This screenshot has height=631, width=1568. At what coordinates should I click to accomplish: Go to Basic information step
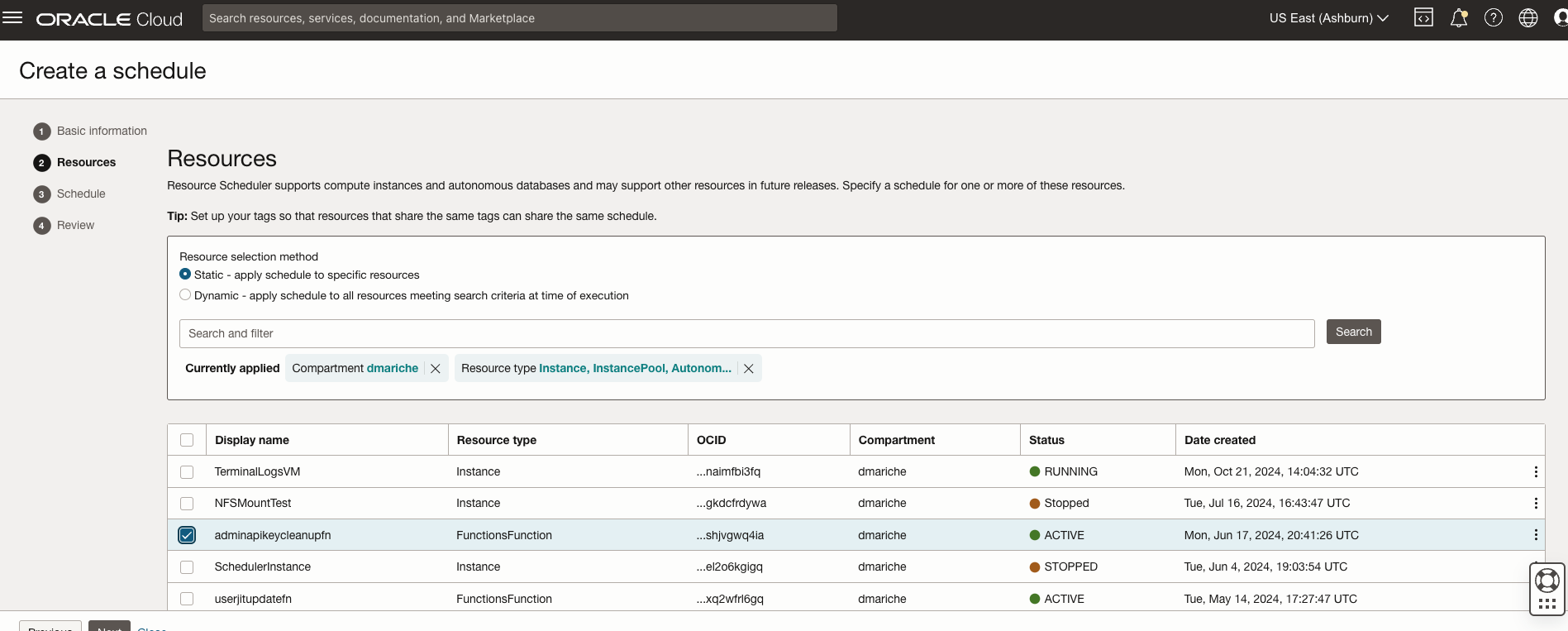click(x=101, y=131)
